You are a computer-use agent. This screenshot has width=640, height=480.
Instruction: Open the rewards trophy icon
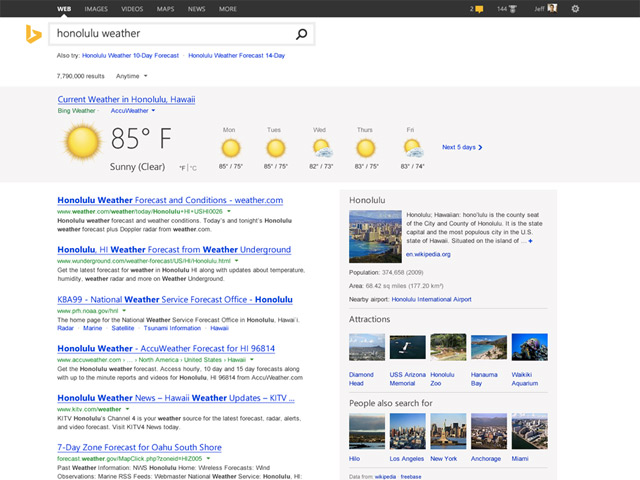(x=512, y=9)
